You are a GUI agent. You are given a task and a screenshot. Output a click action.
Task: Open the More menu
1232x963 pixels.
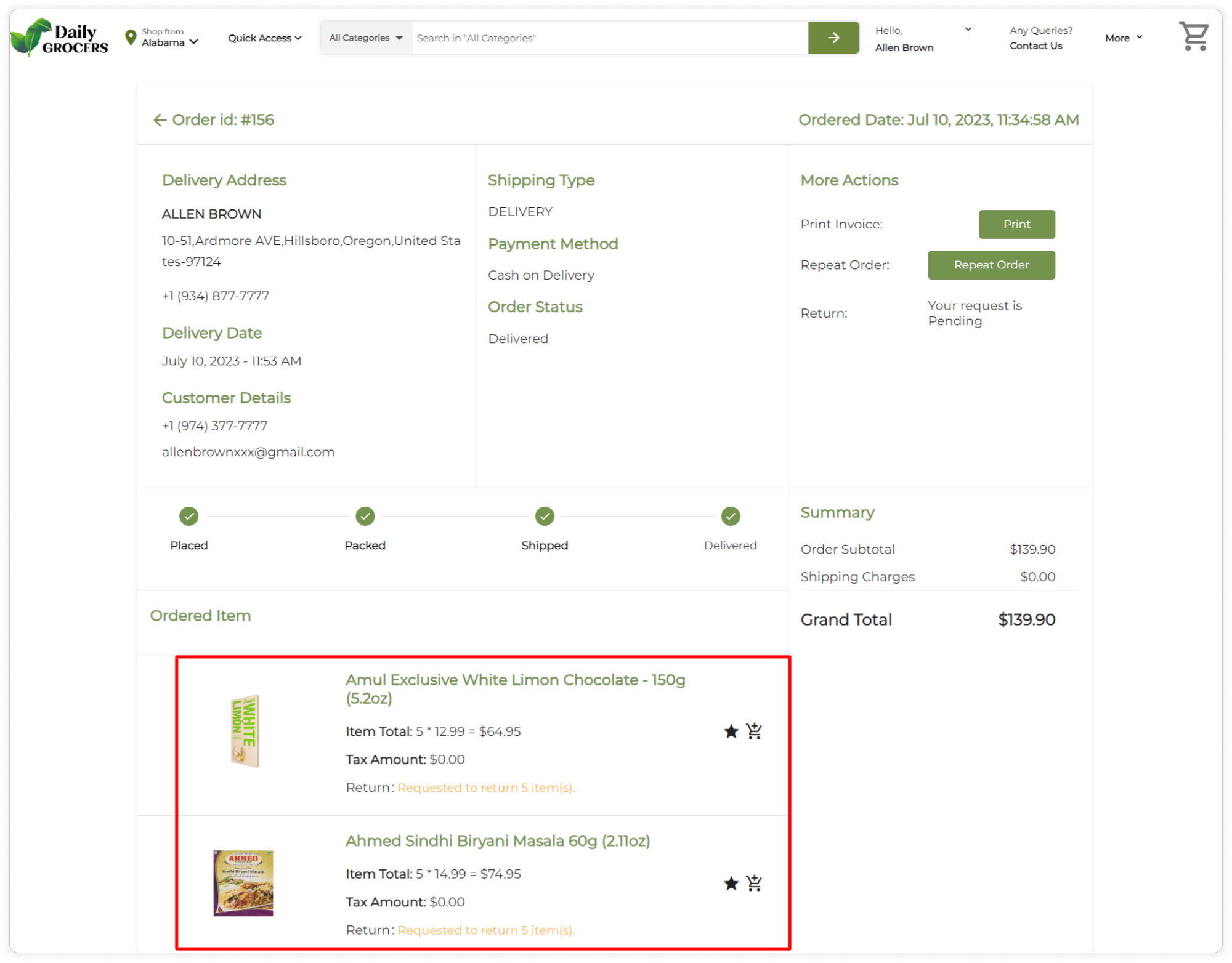(x=1124, y=38)
